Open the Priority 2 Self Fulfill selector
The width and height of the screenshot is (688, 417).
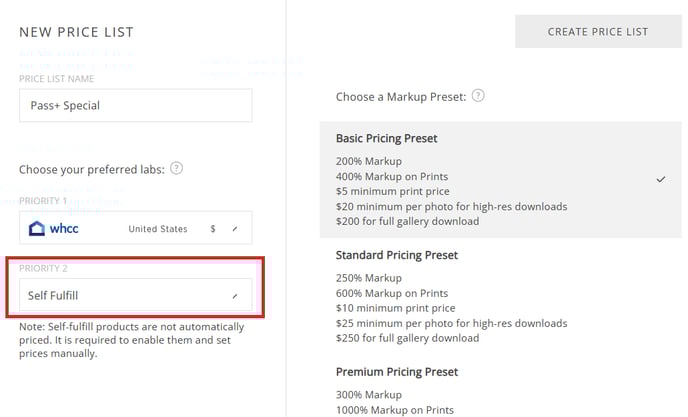click(136, 295)
